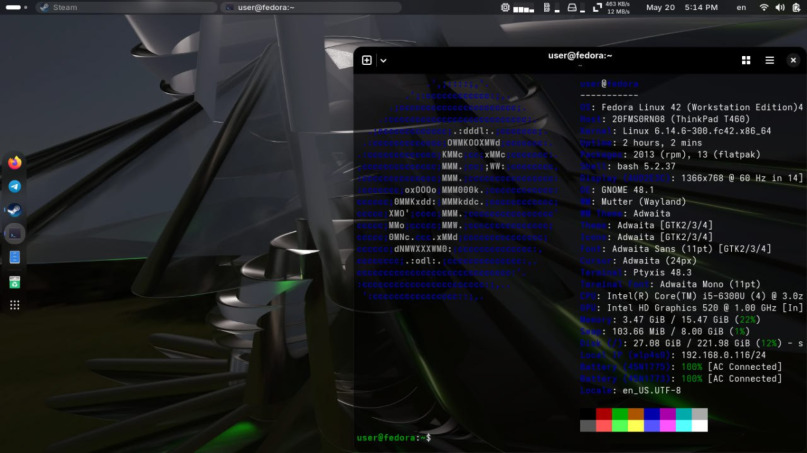Click swap value '103.66 MiB / 8.00 GiB'
807x453 pixels.
pos(670,332)
